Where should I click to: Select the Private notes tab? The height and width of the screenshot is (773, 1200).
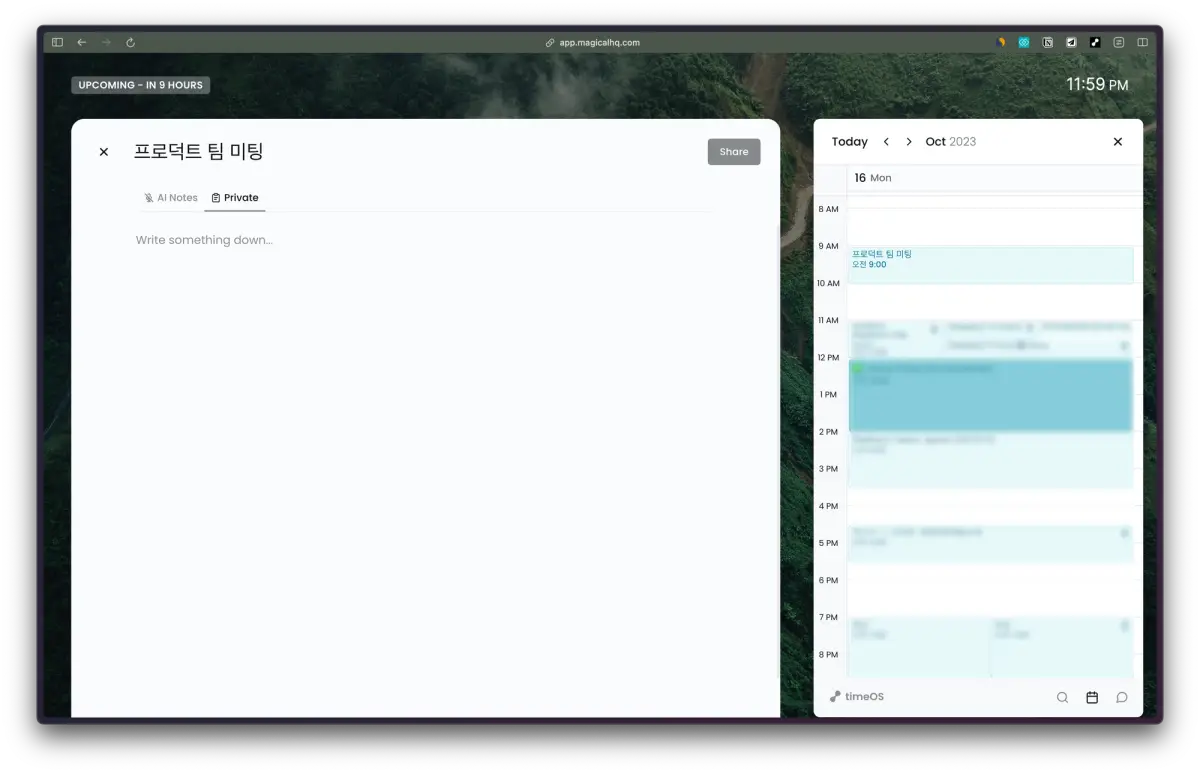coord(235,198)
